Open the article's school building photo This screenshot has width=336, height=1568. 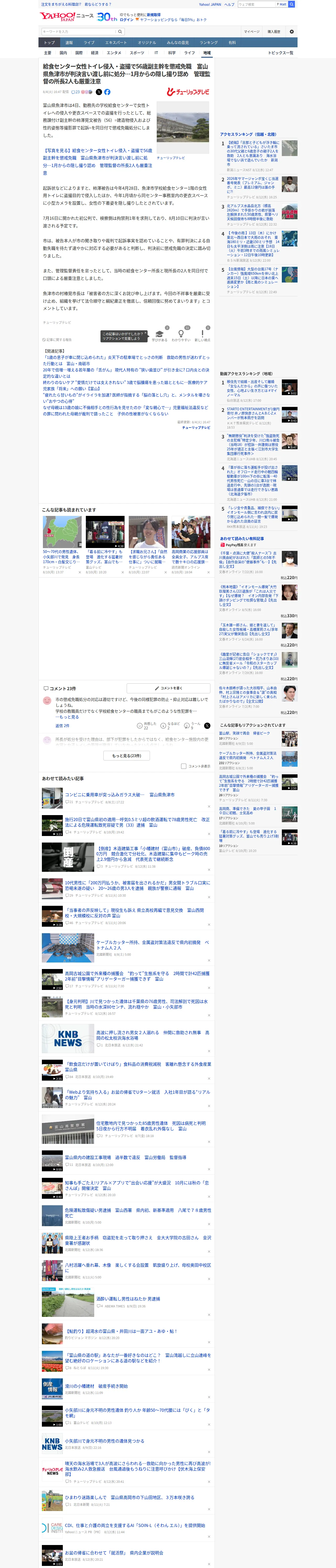[182, 128]
